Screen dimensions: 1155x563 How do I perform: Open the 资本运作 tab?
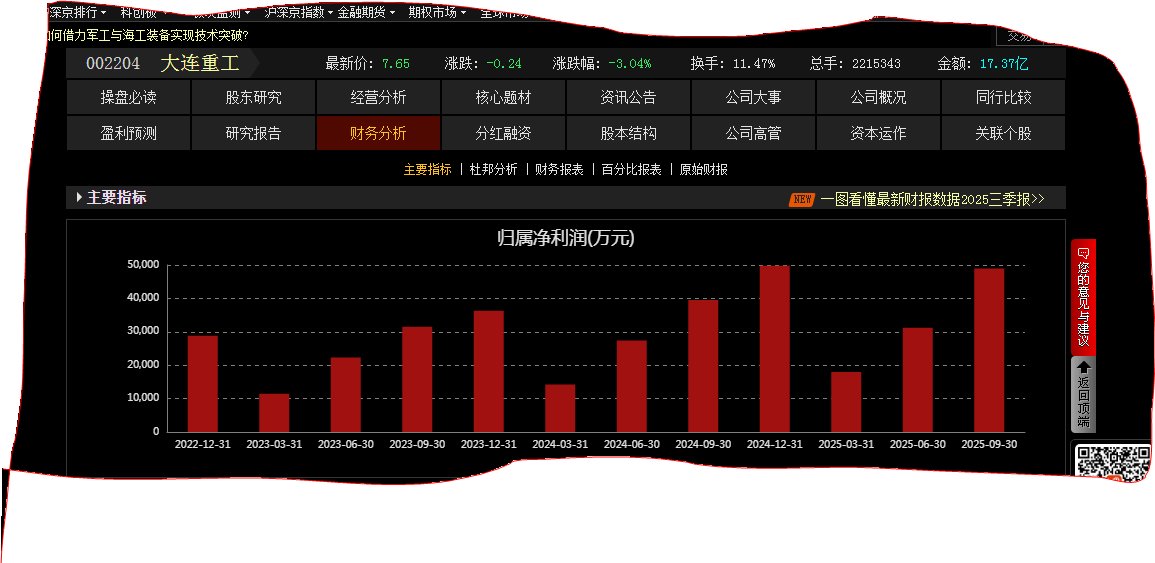click(x=878, y=133)
